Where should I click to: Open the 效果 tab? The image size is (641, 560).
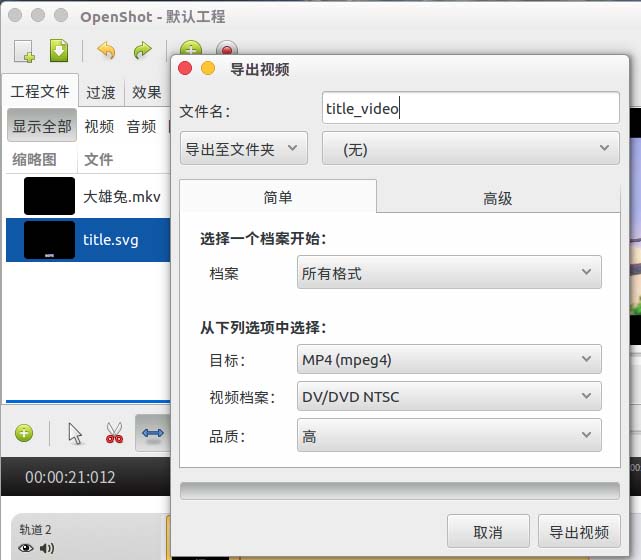[x=147, y=92]
